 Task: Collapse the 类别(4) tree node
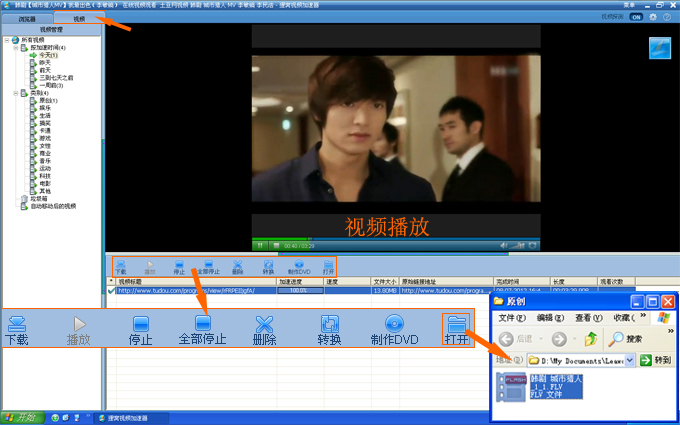pyautogui.click(x=16, y=93)
